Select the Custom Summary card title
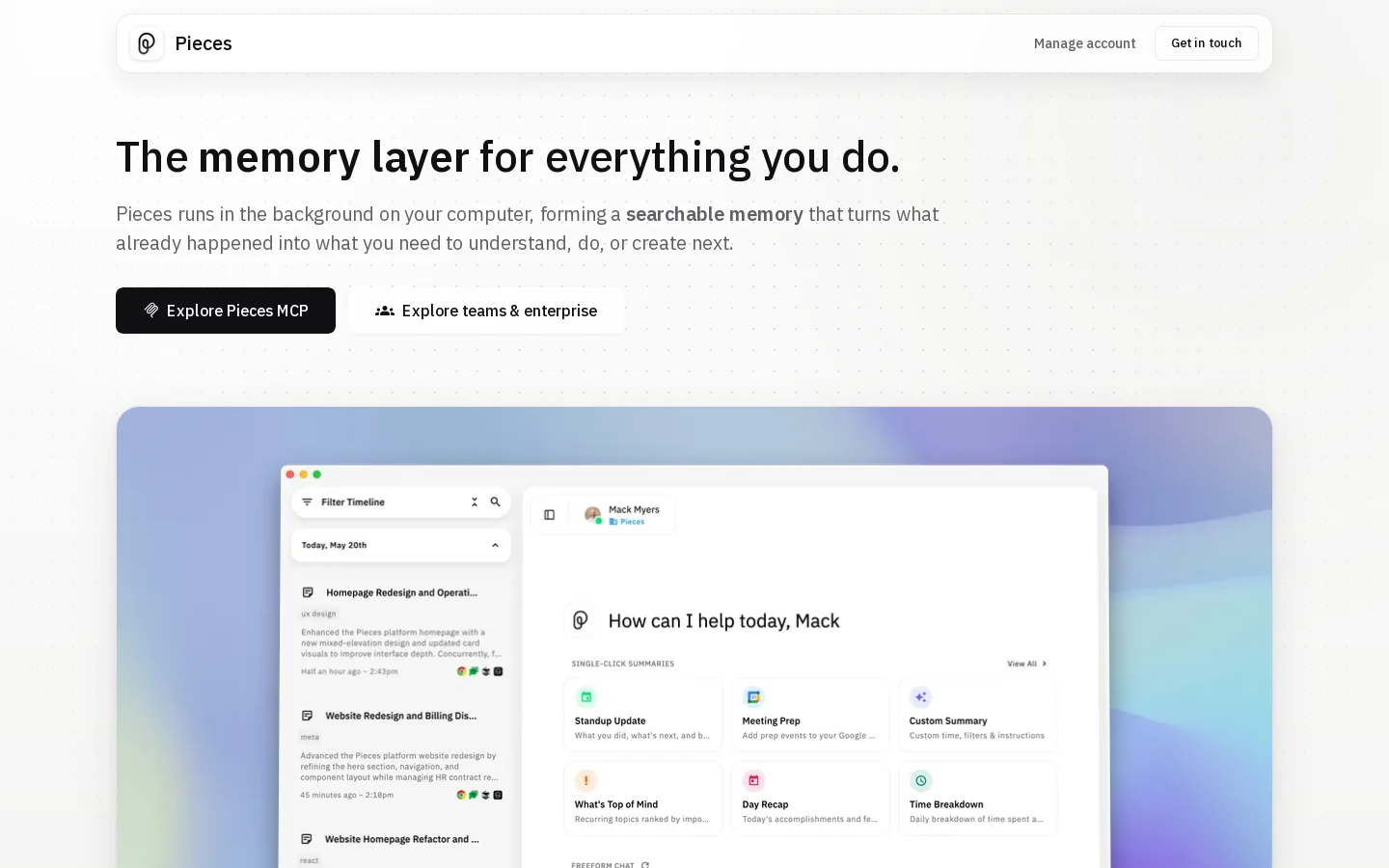1389x868 pixels. click(948, 721)
